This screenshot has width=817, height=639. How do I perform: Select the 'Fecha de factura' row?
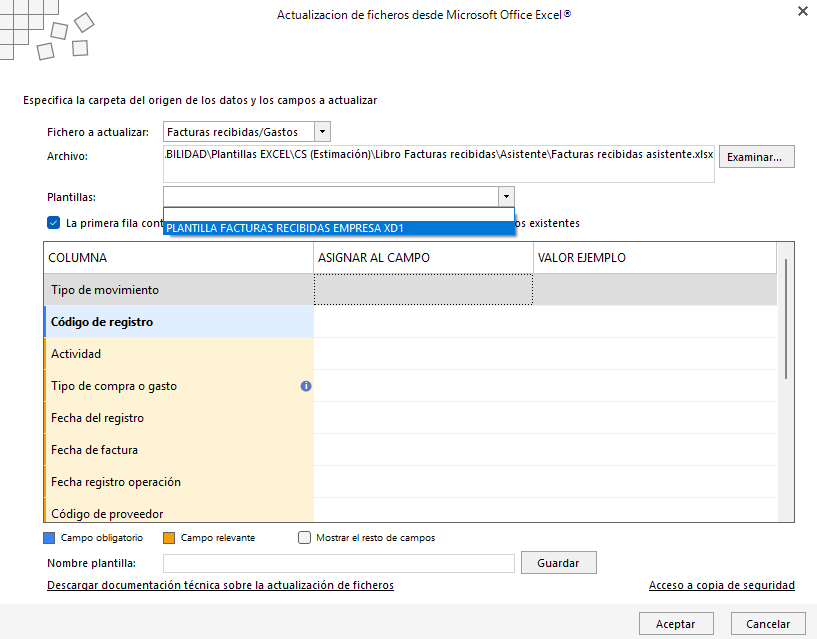[411, 450]
